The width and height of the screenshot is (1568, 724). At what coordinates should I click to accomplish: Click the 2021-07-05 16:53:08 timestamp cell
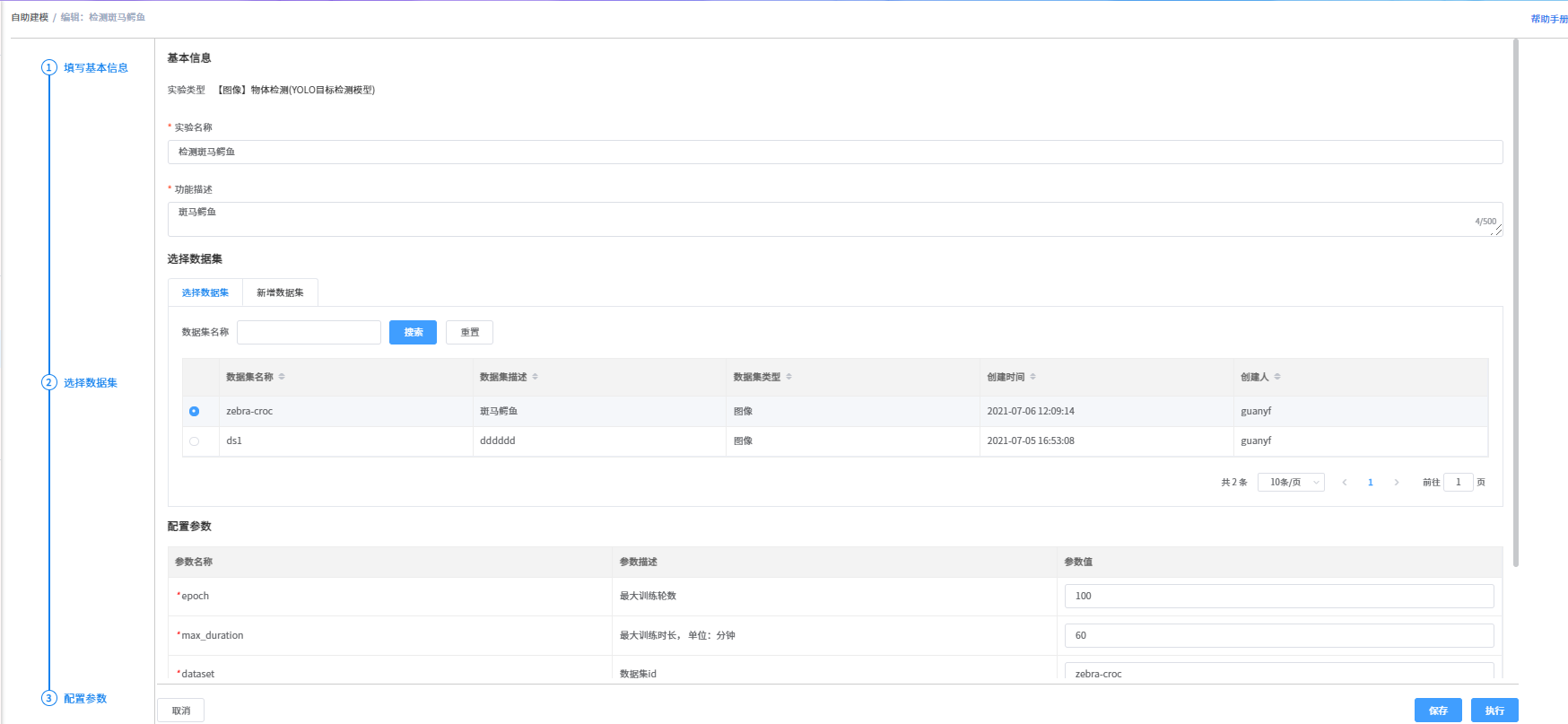(x=1107, y=441)
